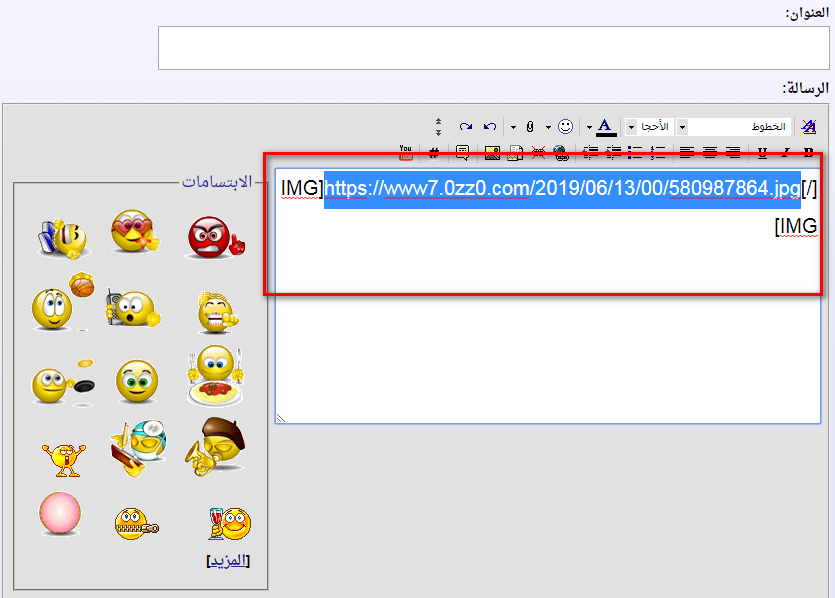Click the paperclip attachment icon
Viewport: 835px width, 598px height.
coord(529,127)
